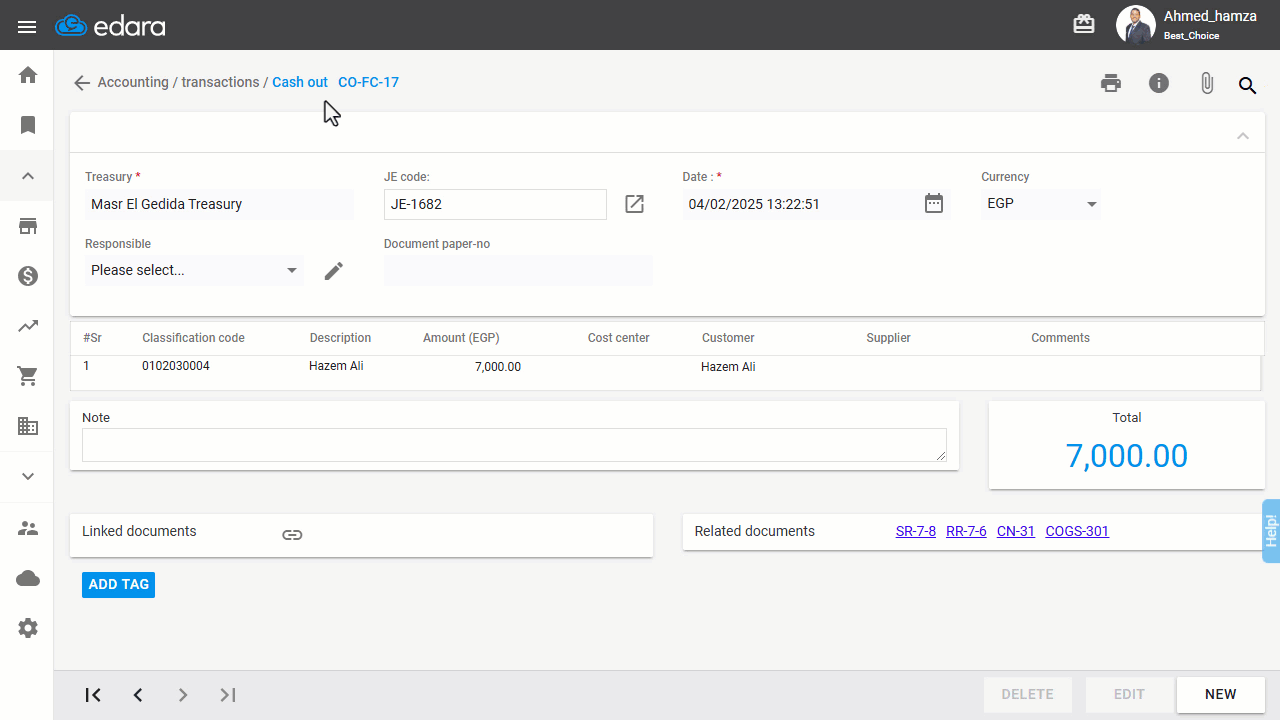Open the shopping cart sidebar icon
The width and height of the screenshot is (1280, 720).
pos(28,377)
